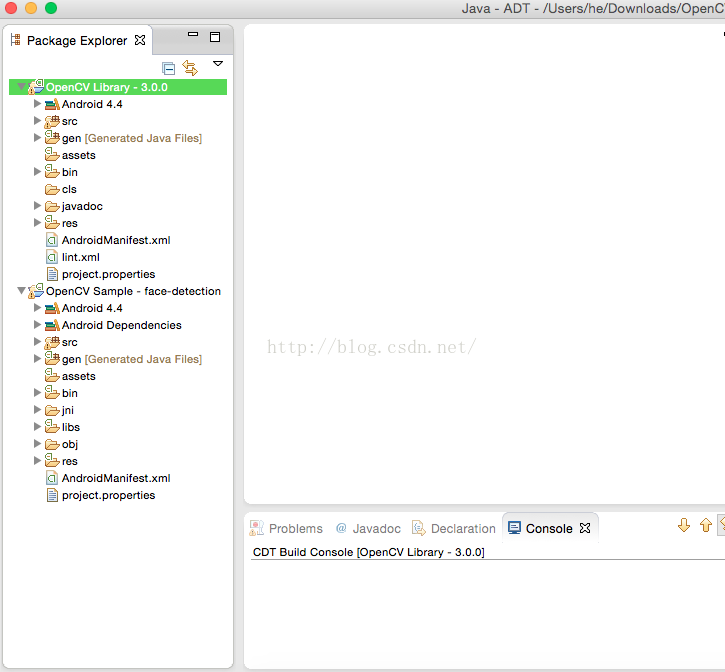Click the yellow macOS minimize window button
This screenshot has height=672, width=725.
[31, 8]
